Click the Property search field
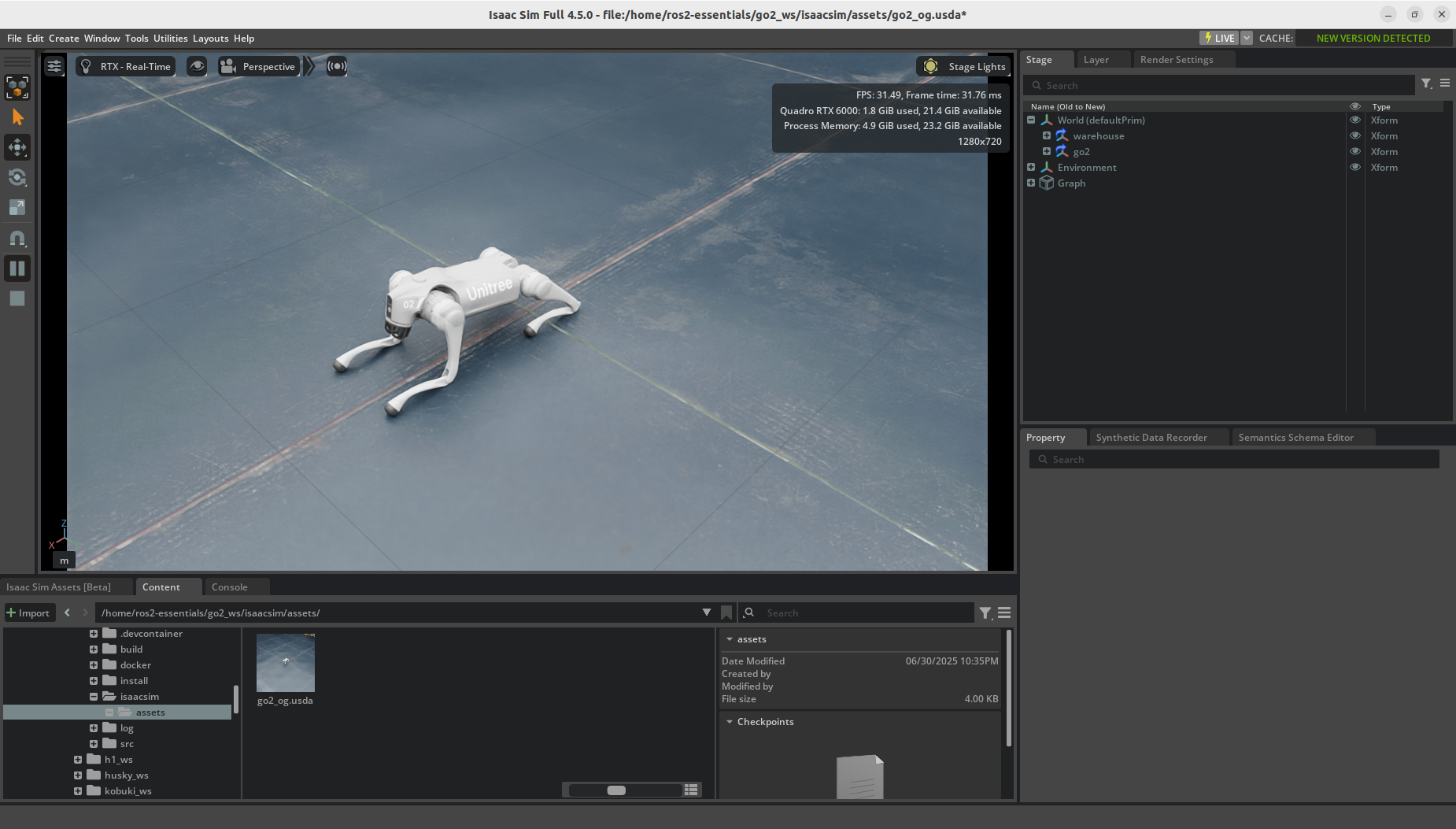The width and height of the screenshot is (1456, 829). pos(1234,459)
